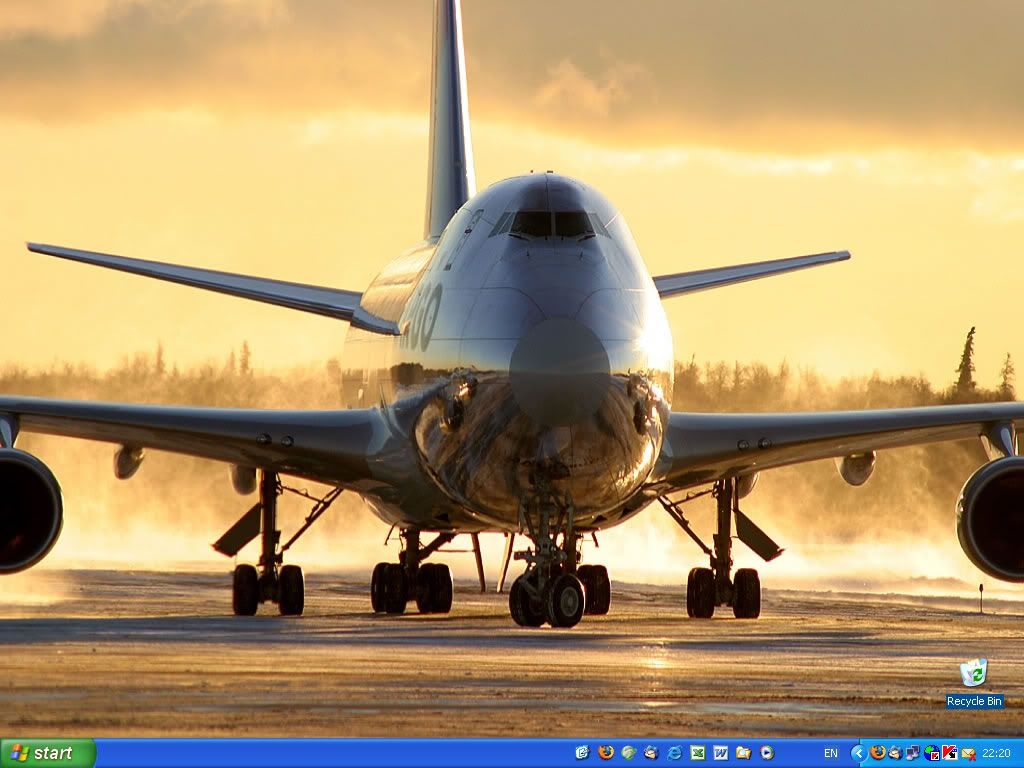Expand hidden system tray icons arrow

859,754
